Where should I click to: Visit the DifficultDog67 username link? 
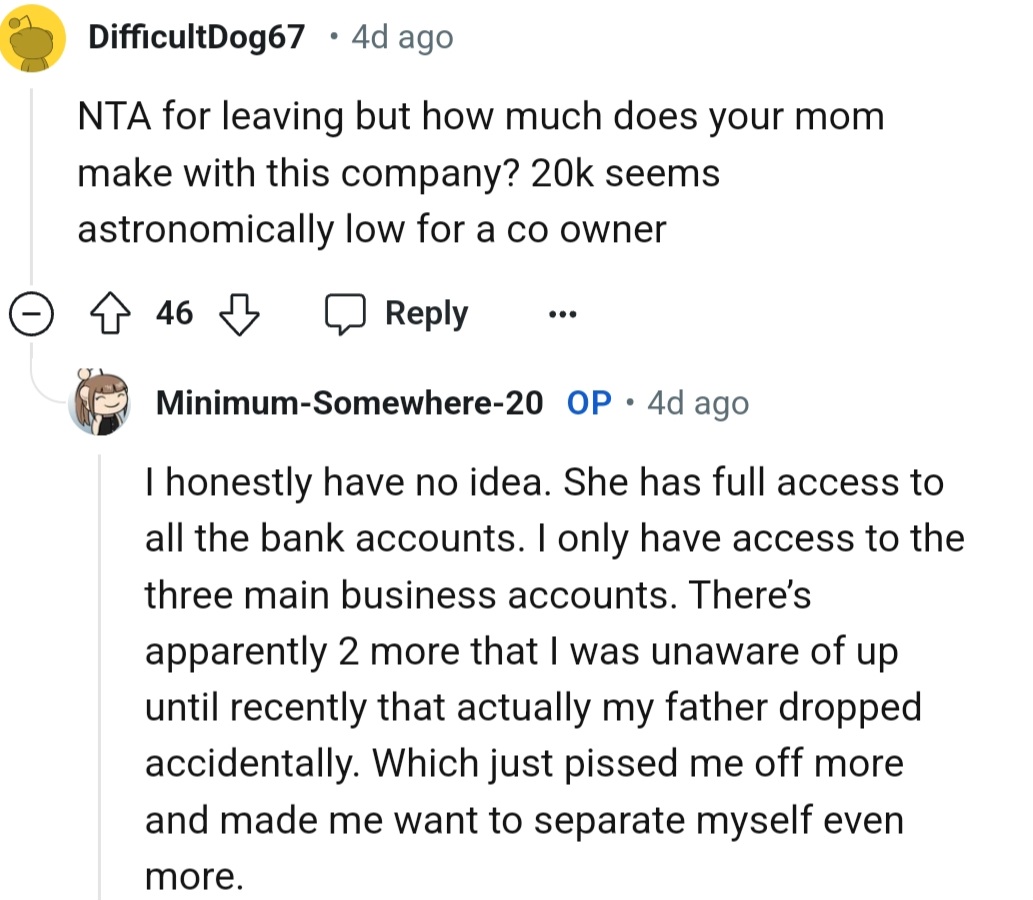(x=197, y=38)
